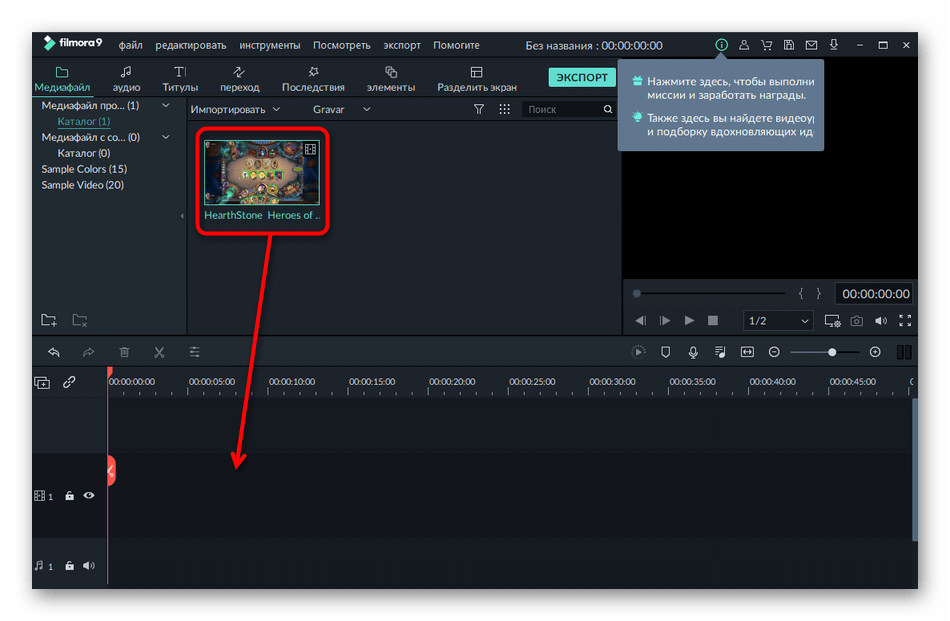Switch to the Титулы tab
The width and height of the screenshot is (950, 621).
coord(180,79)
